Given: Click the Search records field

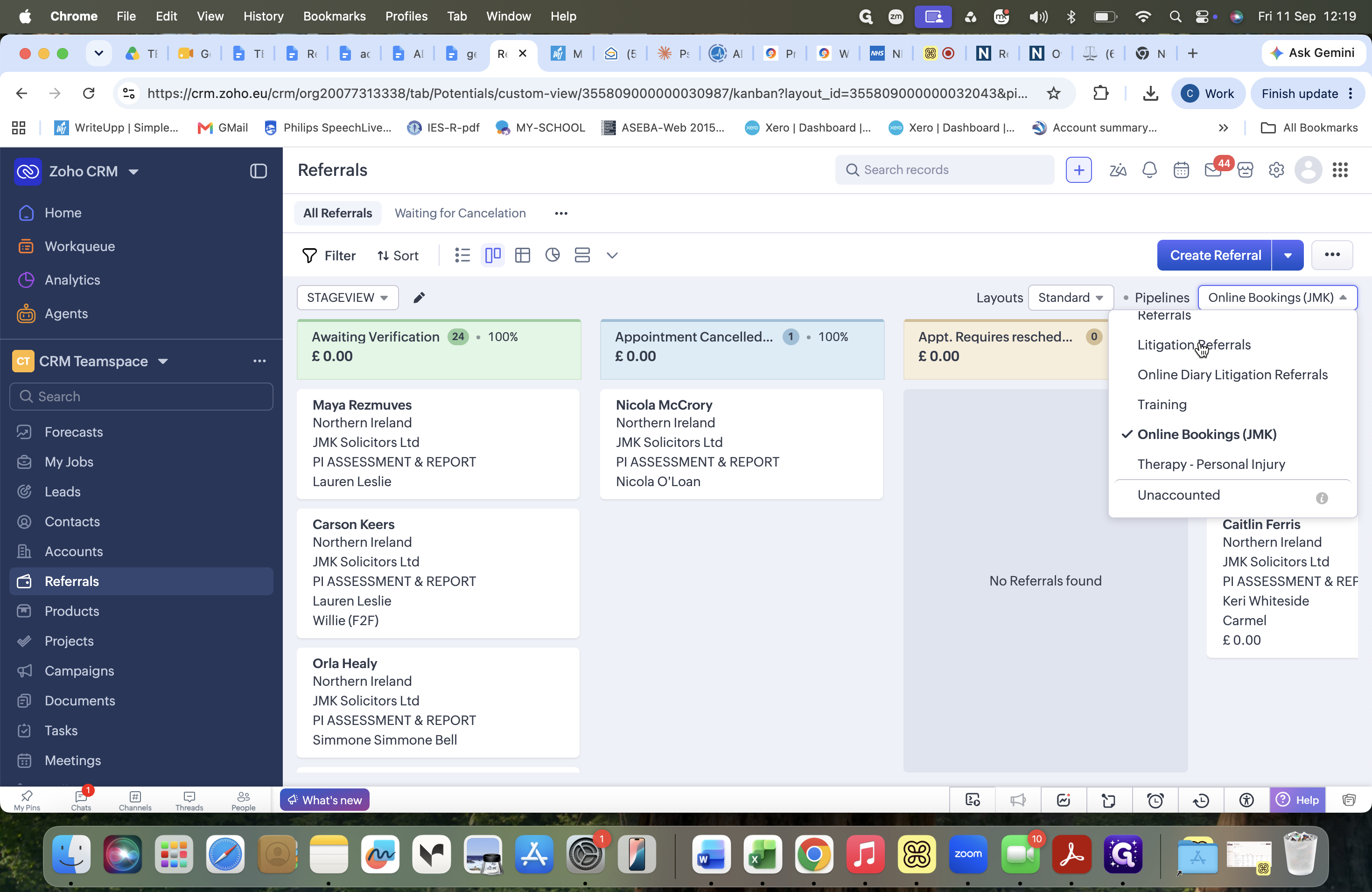Looking at the screenshot, I should (x=945, y=169).
